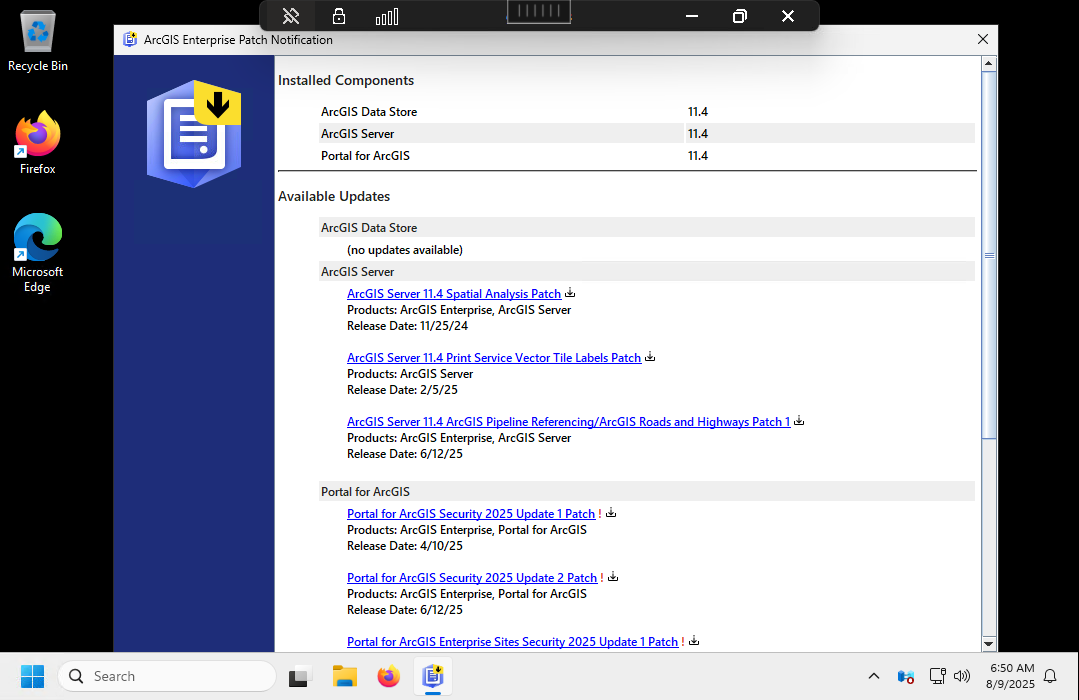Click the scroll up arrow of the patch list
1079x700 pixels.
989,65
